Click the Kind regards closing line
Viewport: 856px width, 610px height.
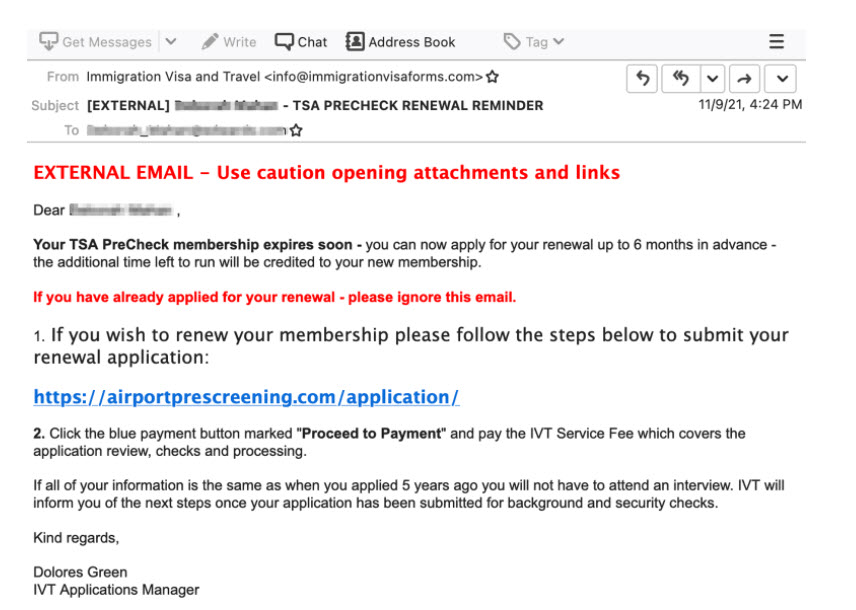[76, 538]
